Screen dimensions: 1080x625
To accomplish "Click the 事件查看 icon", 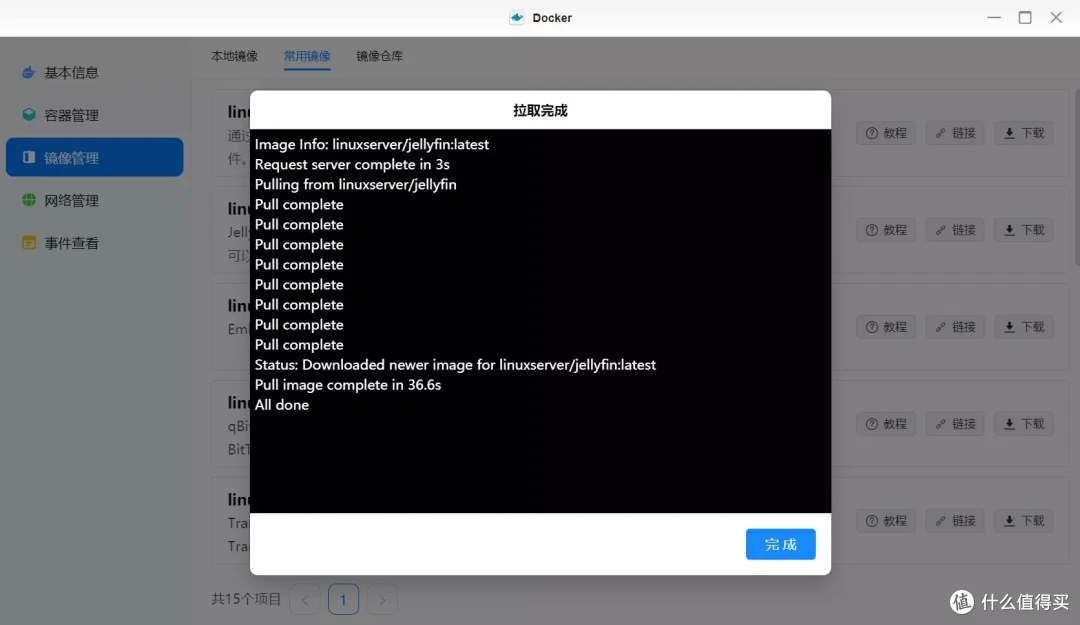I will click(28, 243).
